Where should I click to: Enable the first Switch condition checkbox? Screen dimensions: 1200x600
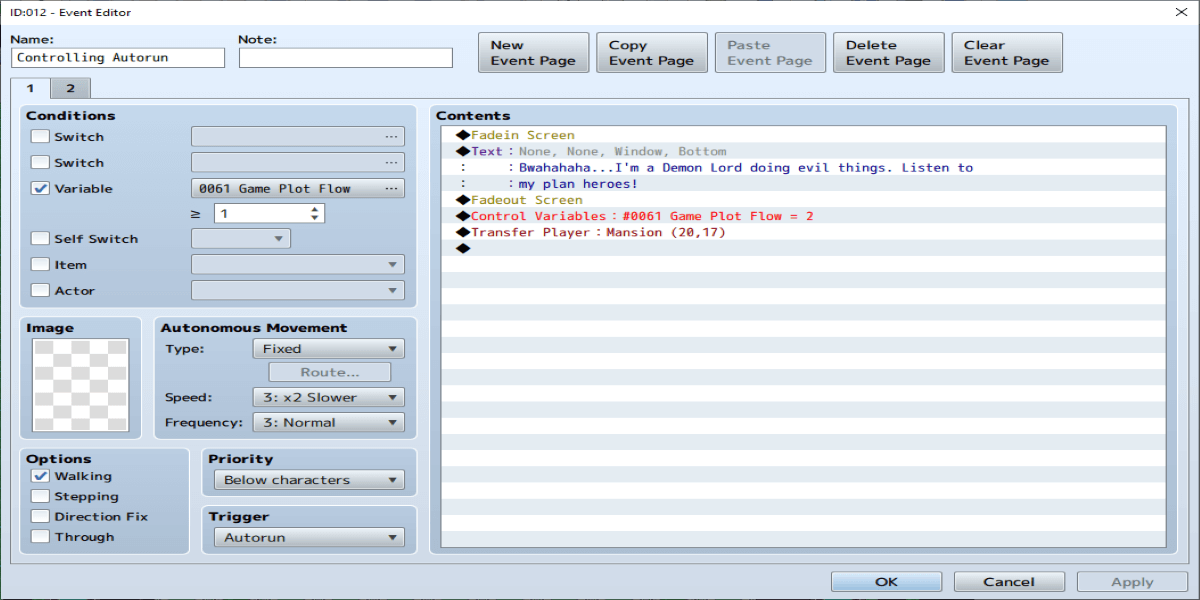coord(40,137)
